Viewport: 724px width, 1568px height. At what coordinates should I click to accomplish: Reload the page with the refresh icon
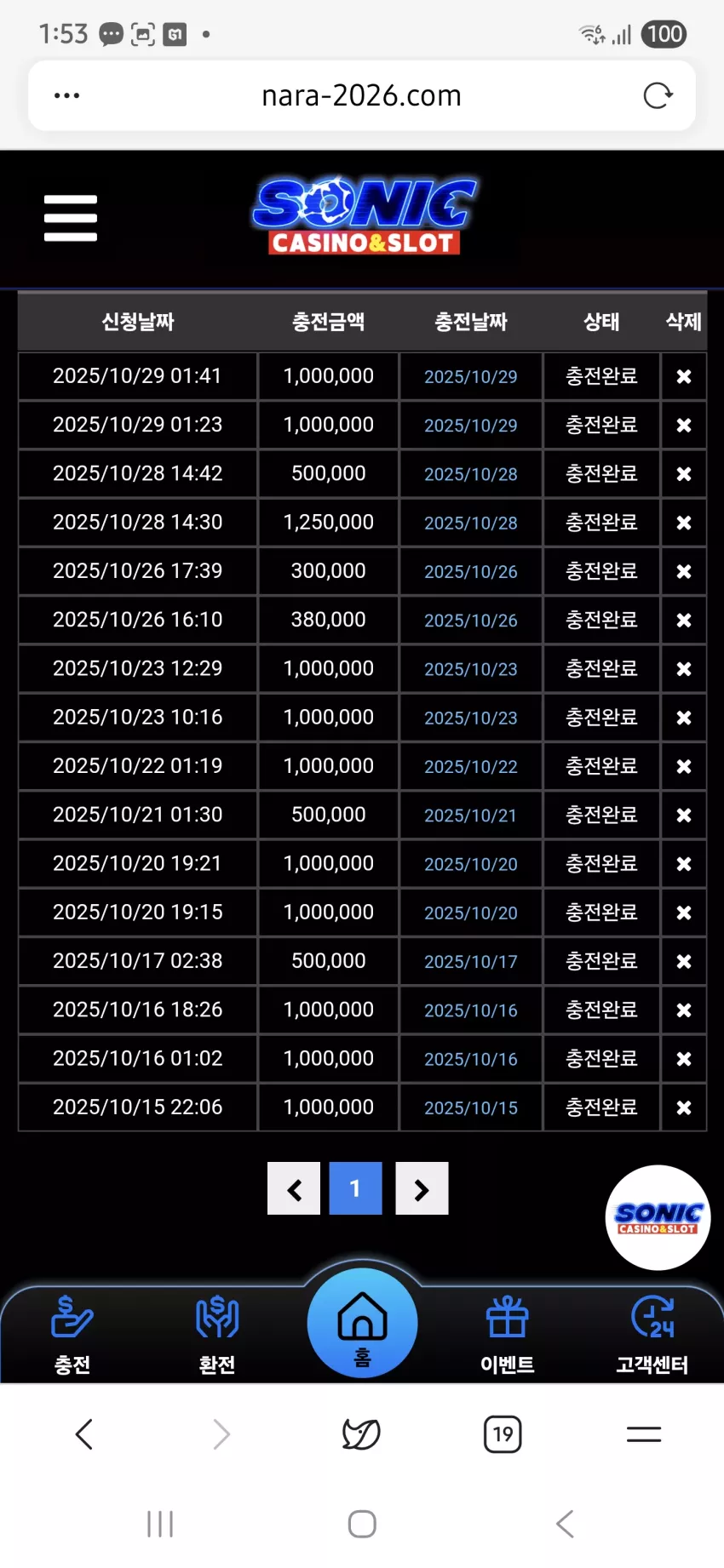[658, 95]
